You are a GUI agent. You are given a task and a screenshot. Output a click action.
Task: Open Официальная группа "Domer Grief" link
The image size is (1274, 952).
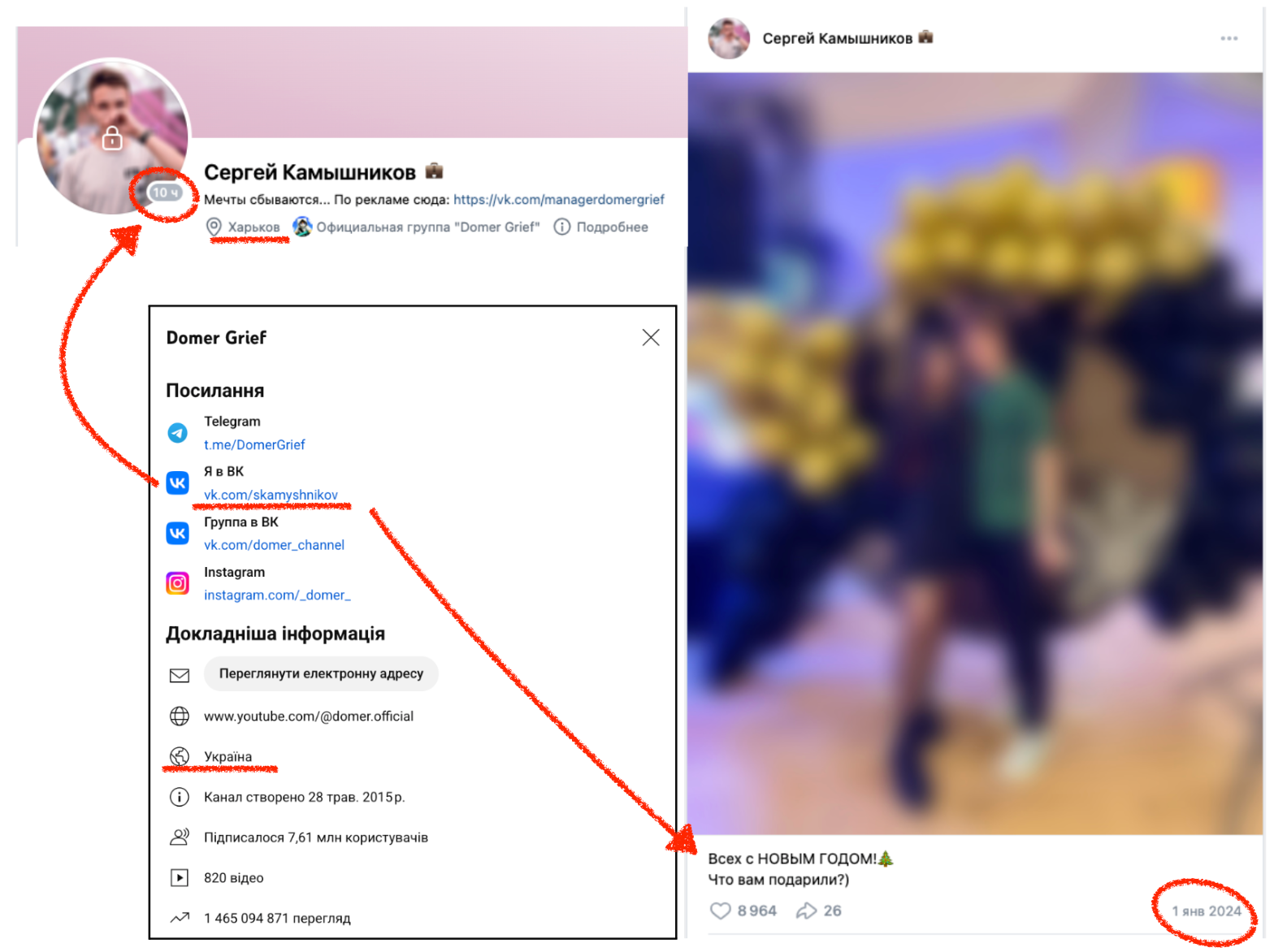pyautogui.click(x=427, y=227)
